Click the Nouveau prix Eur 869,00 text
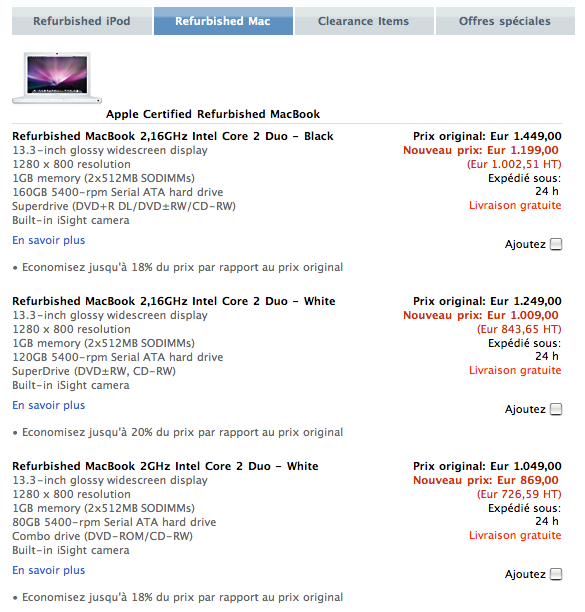Image resolution: width=585 pixels, height=612 pixels. [486, 481]
